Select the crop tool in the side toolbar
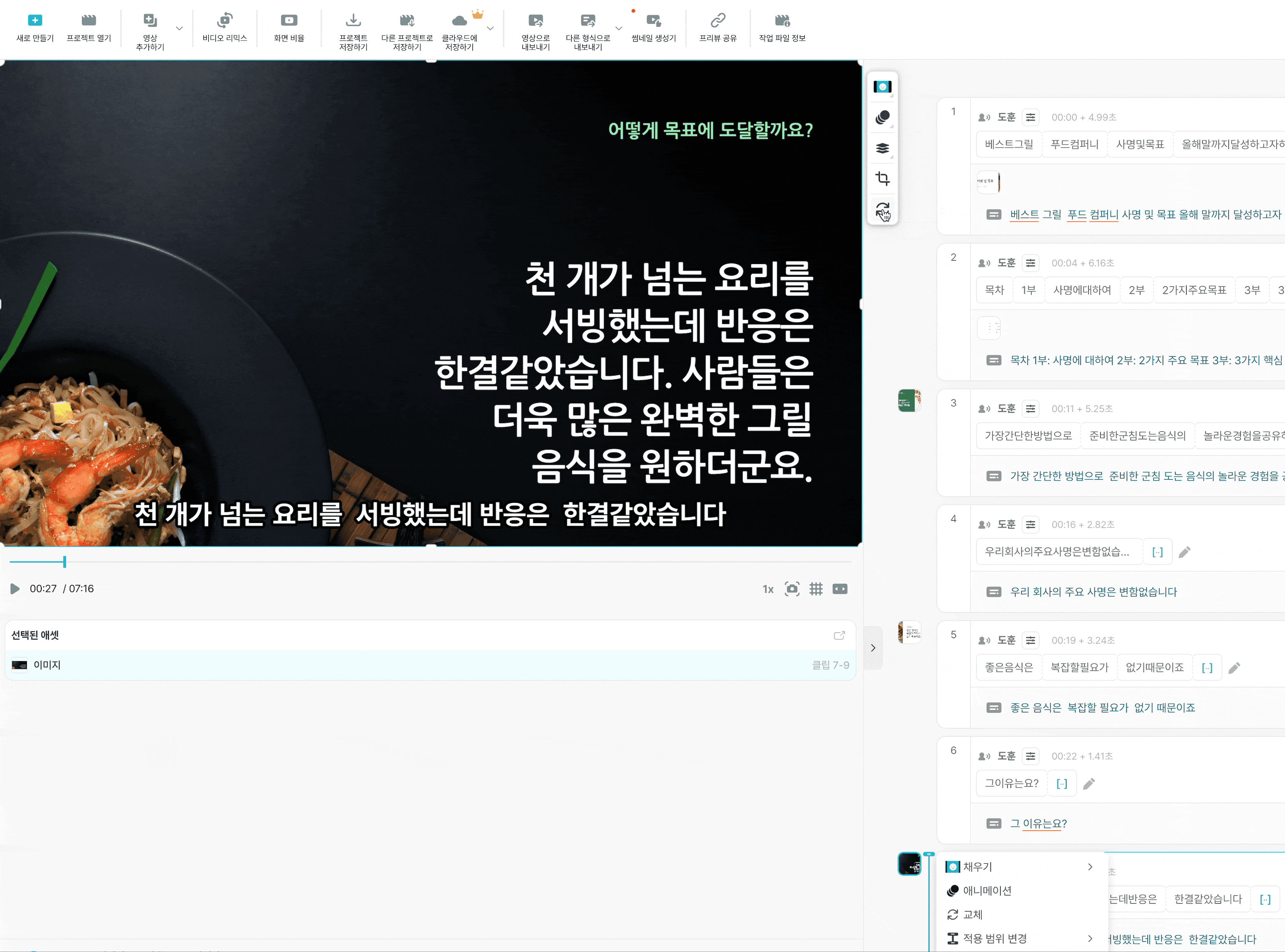The image size is (1285, 952). (x=882, y=179)
